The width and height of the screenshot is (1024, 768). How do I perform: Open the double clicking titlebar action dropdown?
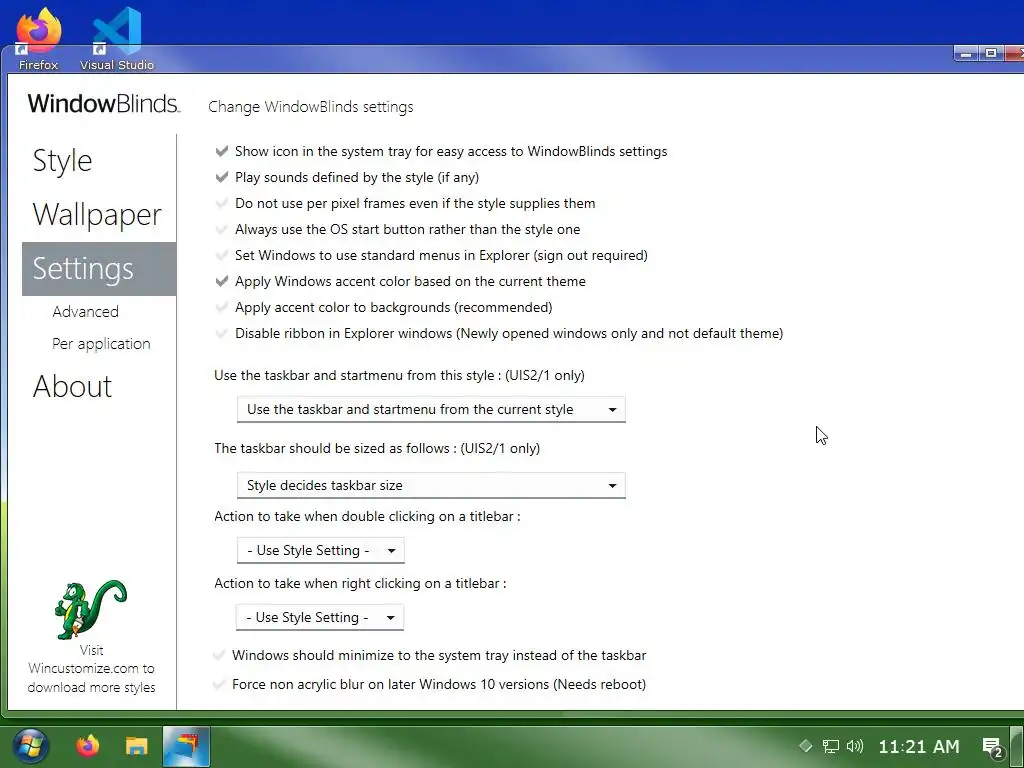click(x=321, y=551)
